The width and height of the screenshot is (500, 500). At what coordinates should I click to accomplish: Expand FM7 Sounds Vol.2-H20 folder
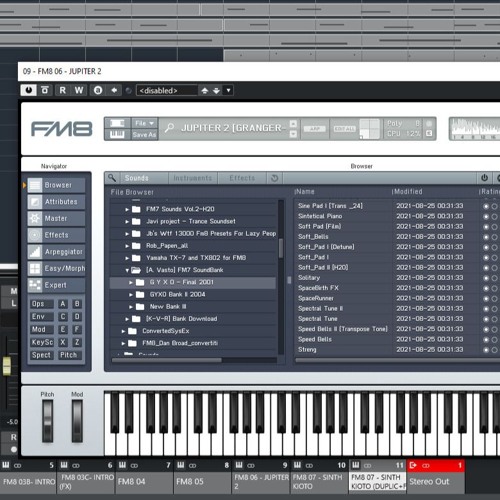tap(127, 209)
